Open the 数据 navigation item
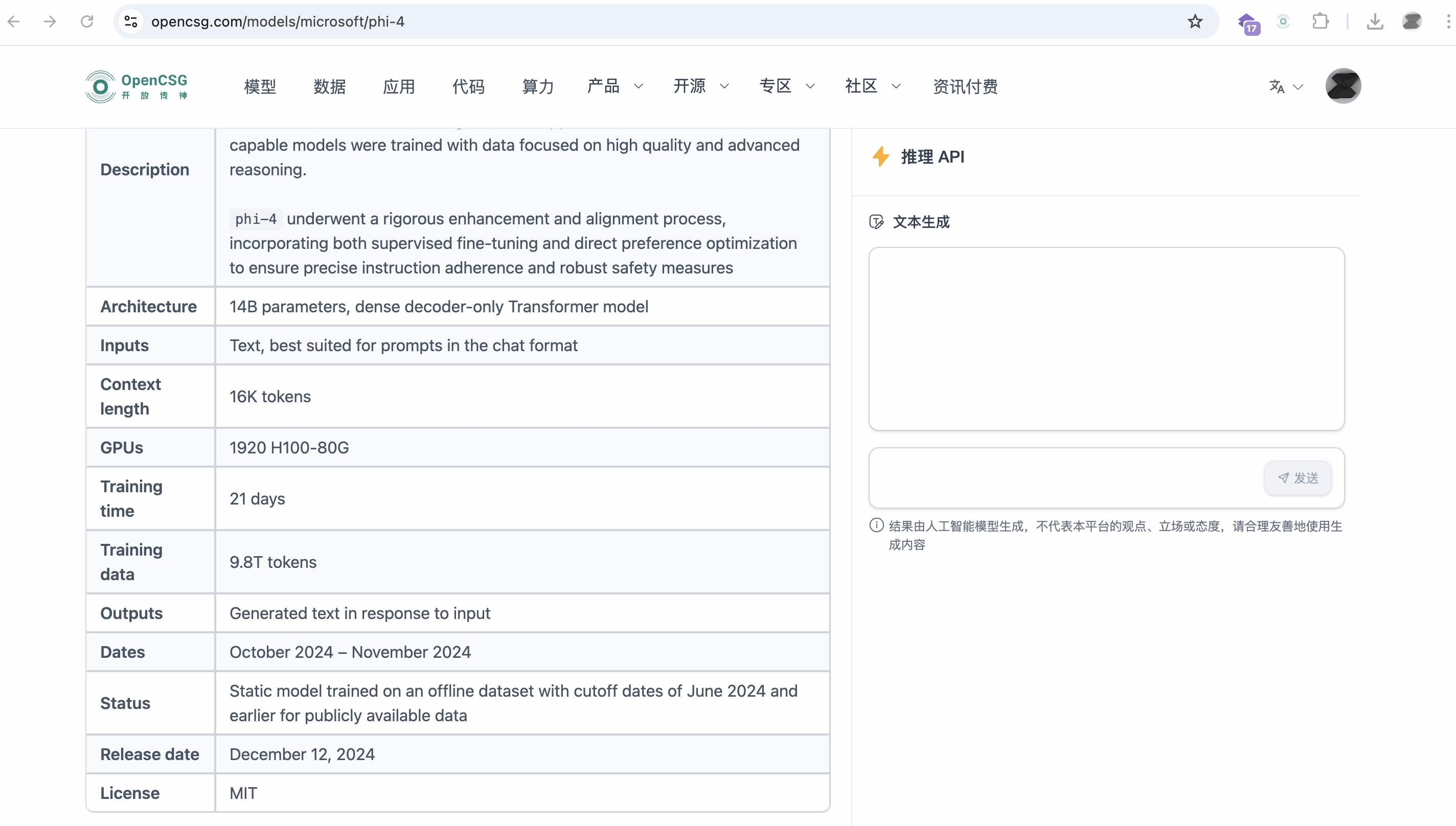 click(x=329, y=86)
